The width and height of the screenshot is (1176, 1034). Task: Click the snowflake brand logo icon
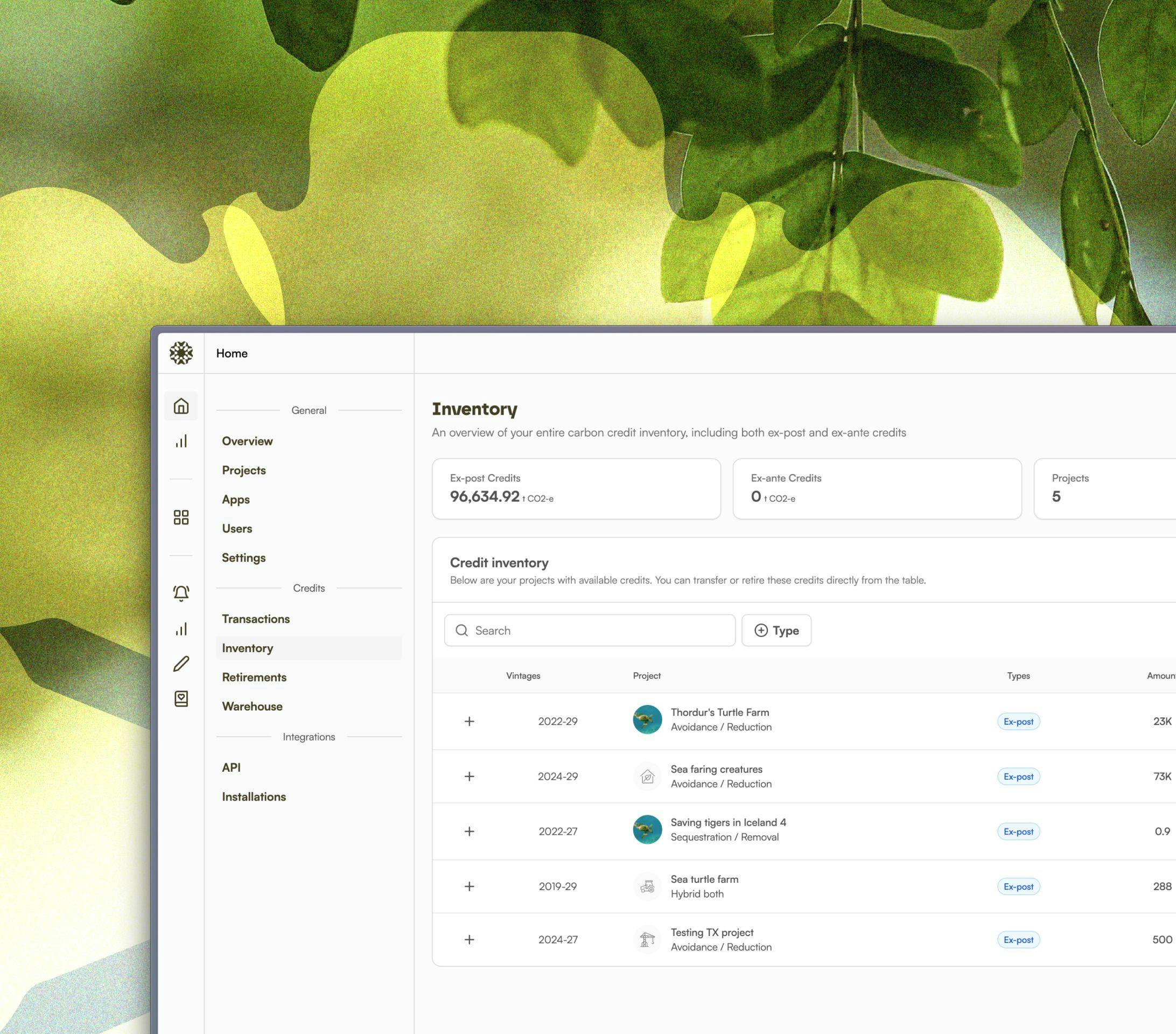click(181, 352)
